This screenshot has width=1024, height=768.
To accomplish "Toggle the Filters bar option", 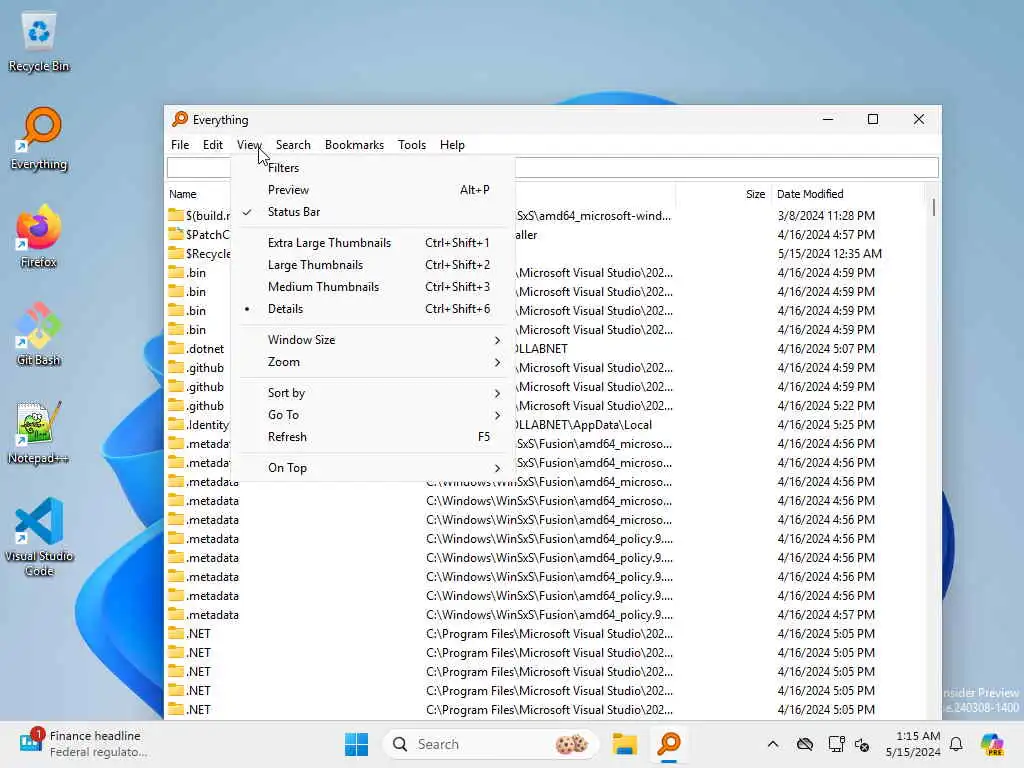I will [374, 168].
